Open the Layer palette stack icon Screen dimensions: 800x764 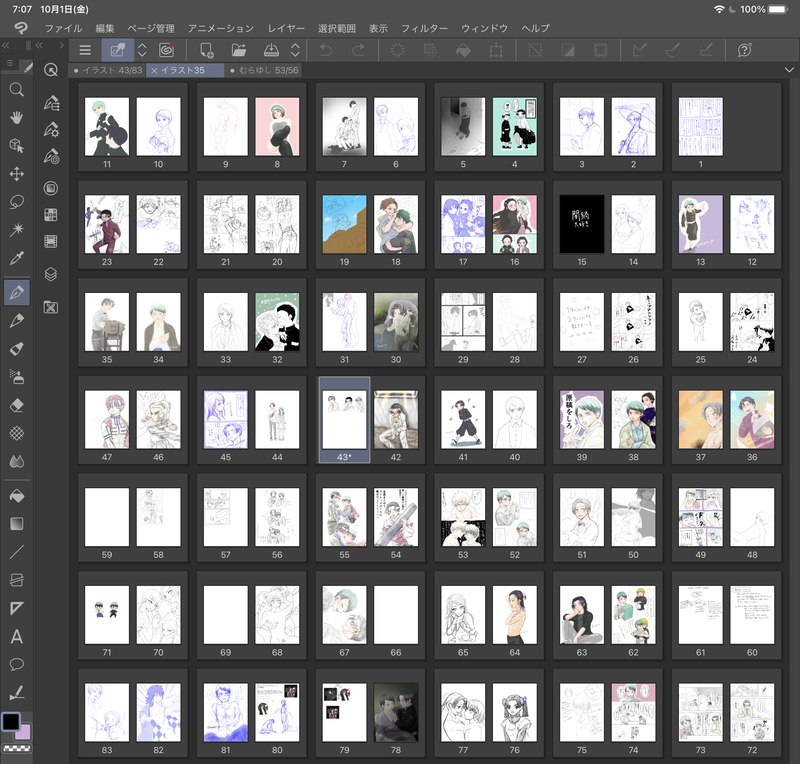[51, 275]
